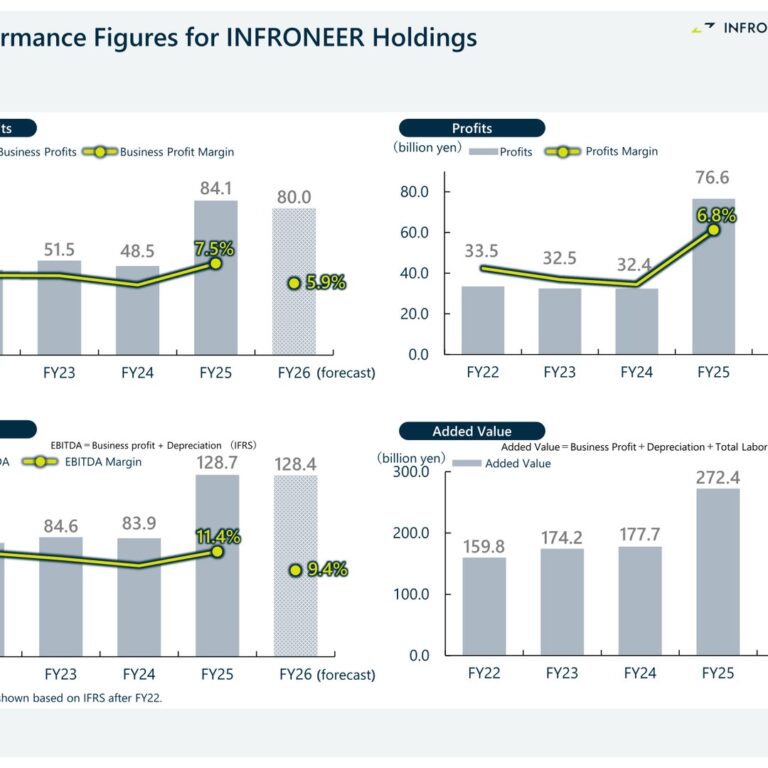Click the 40.0 tick on Profits axis
Image resolution: width=768 pixels, height=768 pixels.
click(414, 273)
